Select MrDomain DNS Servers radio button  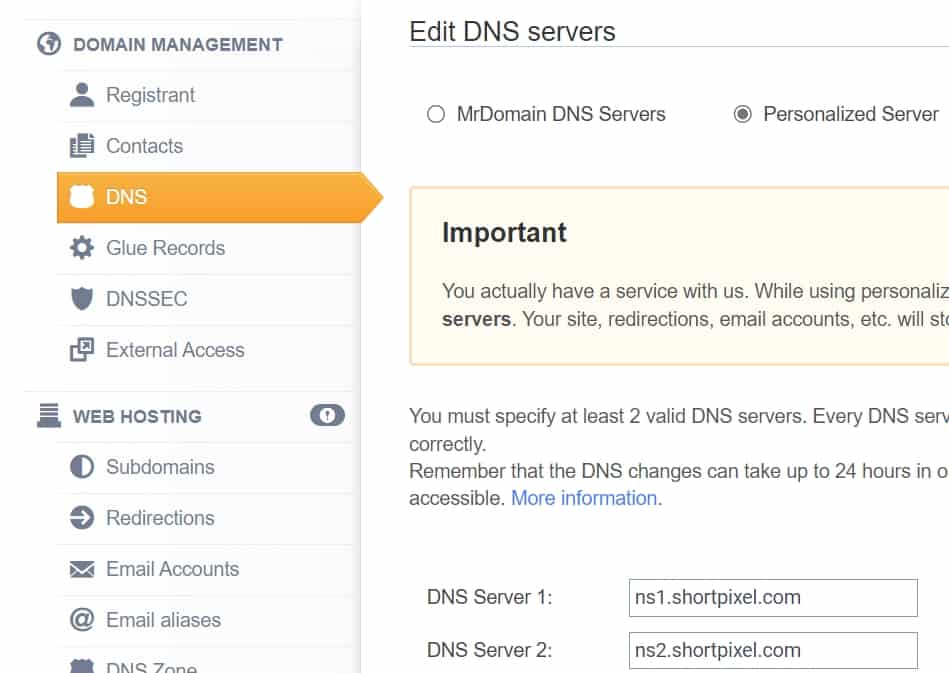tap(436, 114)
